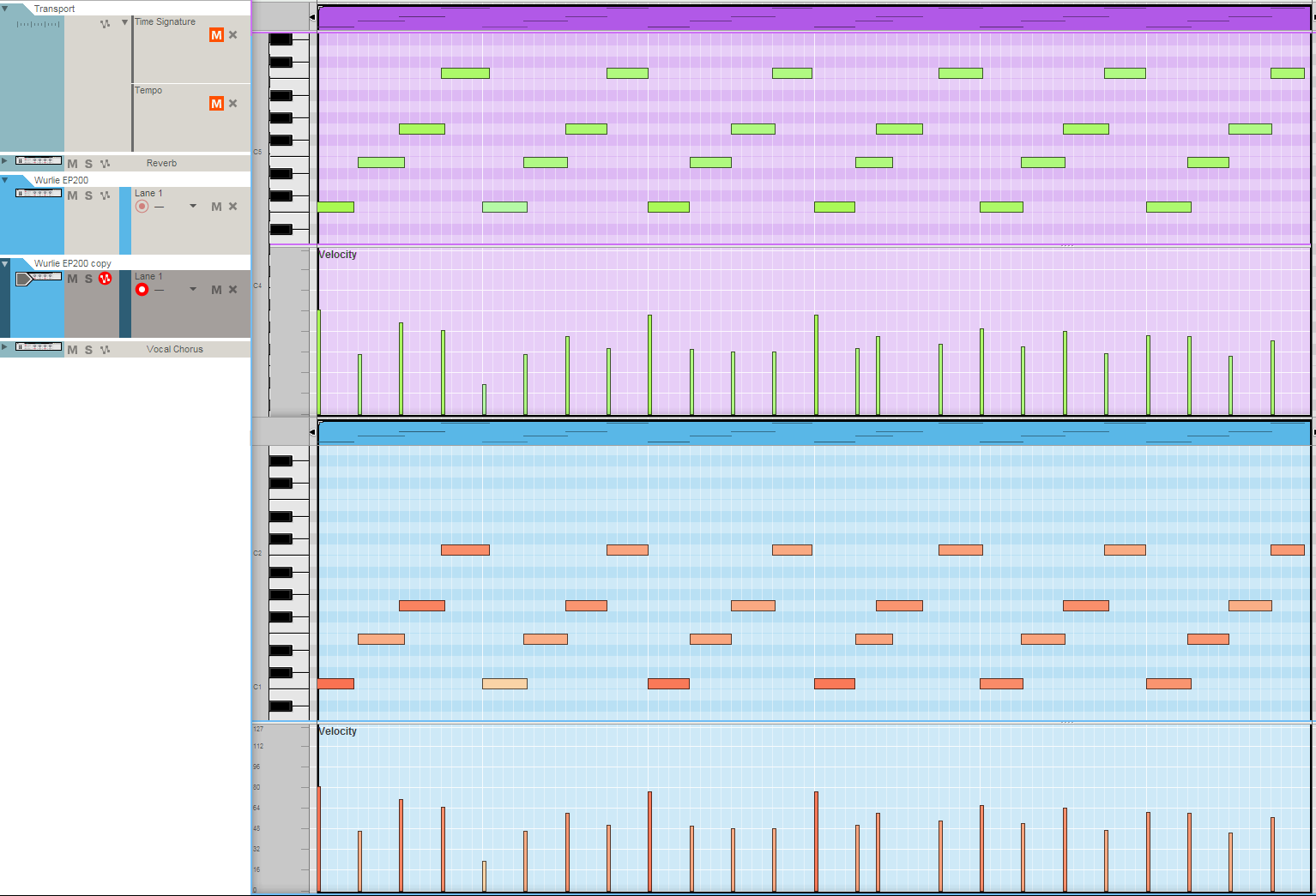
Task: Collapse the Wurlie EP200 track
Action: 5,180
